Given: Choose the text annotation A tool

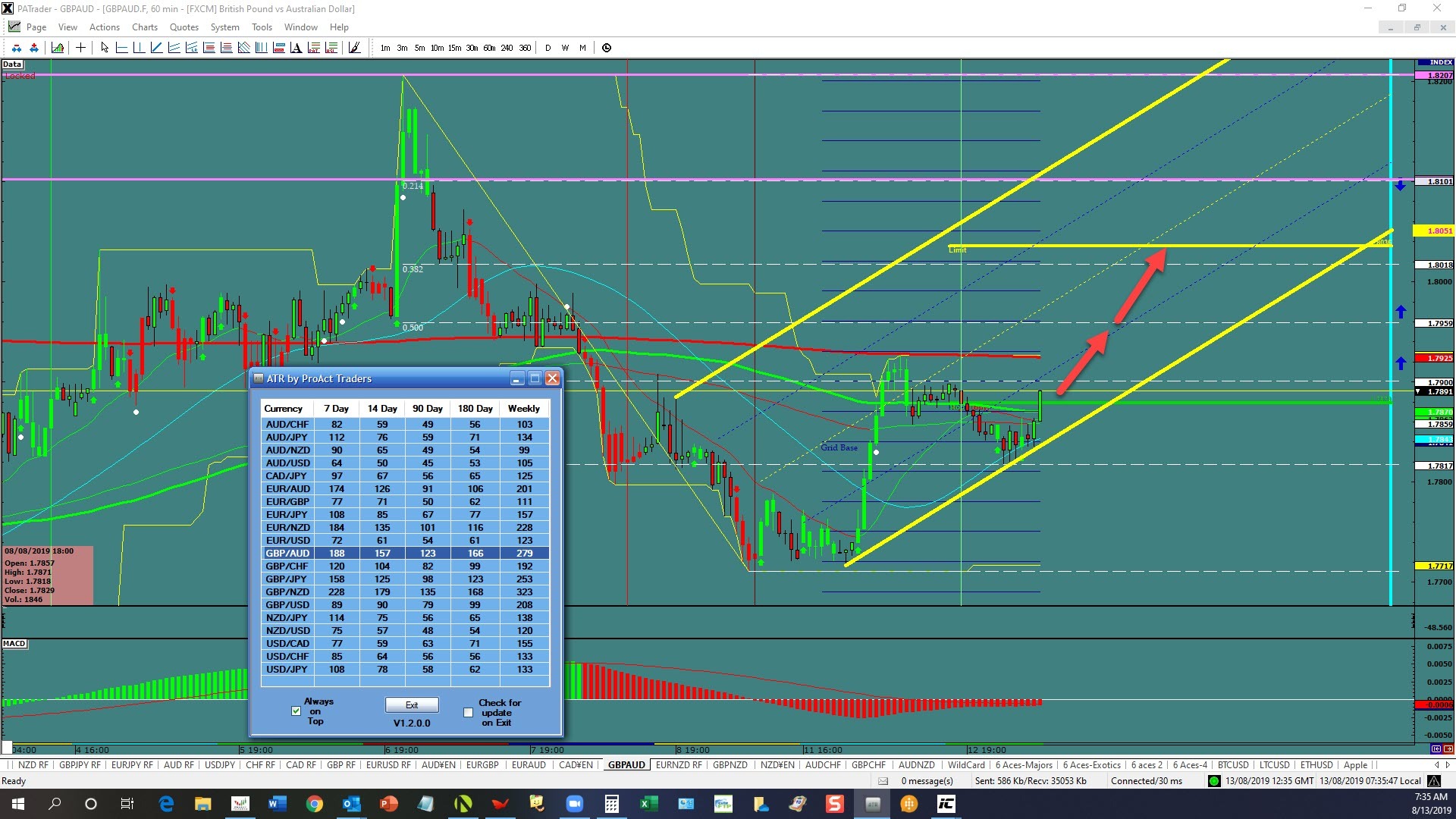Looking at the screenshot, I should [x=296, y=48].
